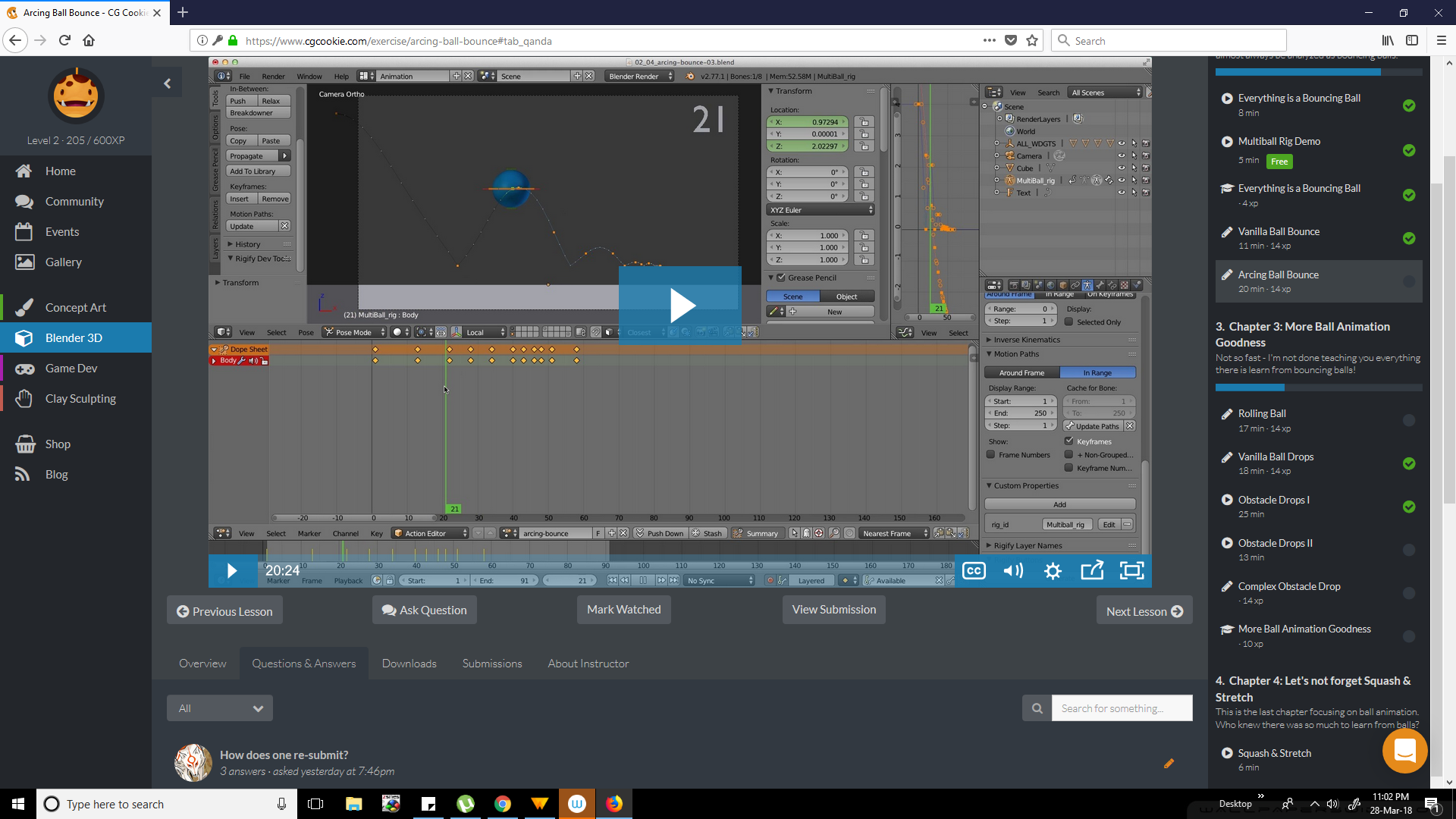This screenshot has height=819, width=1456.
Task: Open the orange chat support bubble
Action: 1404,751
